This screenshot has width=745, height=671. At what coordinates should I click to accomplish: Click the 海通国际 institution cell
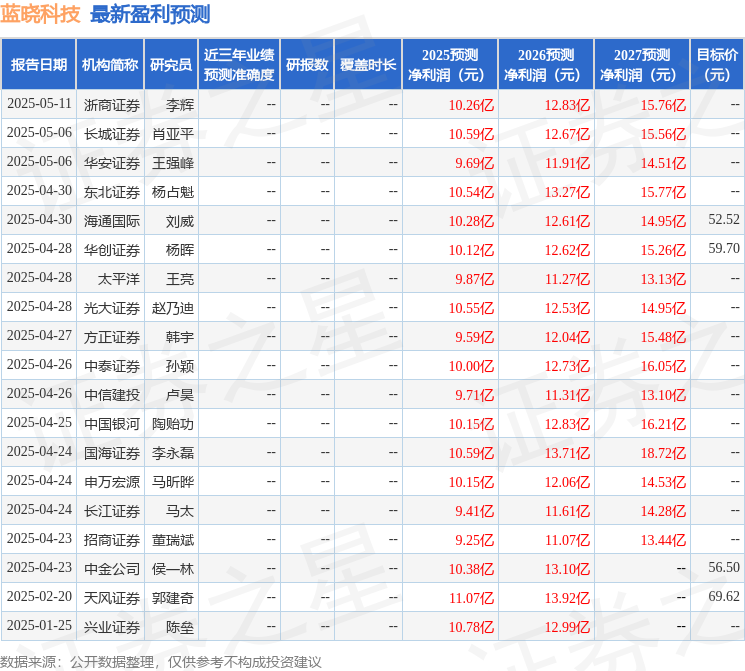[112, 220]
